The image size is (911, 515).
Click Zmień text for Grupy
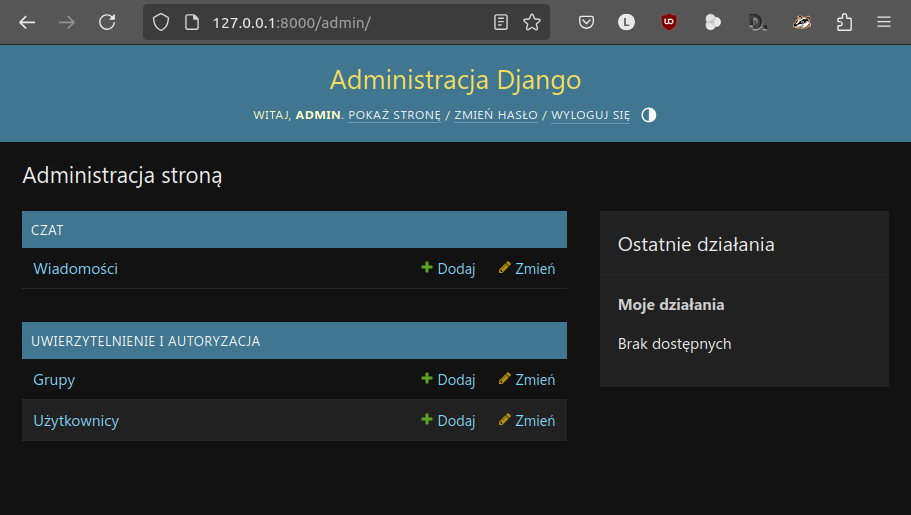[535, 380]
